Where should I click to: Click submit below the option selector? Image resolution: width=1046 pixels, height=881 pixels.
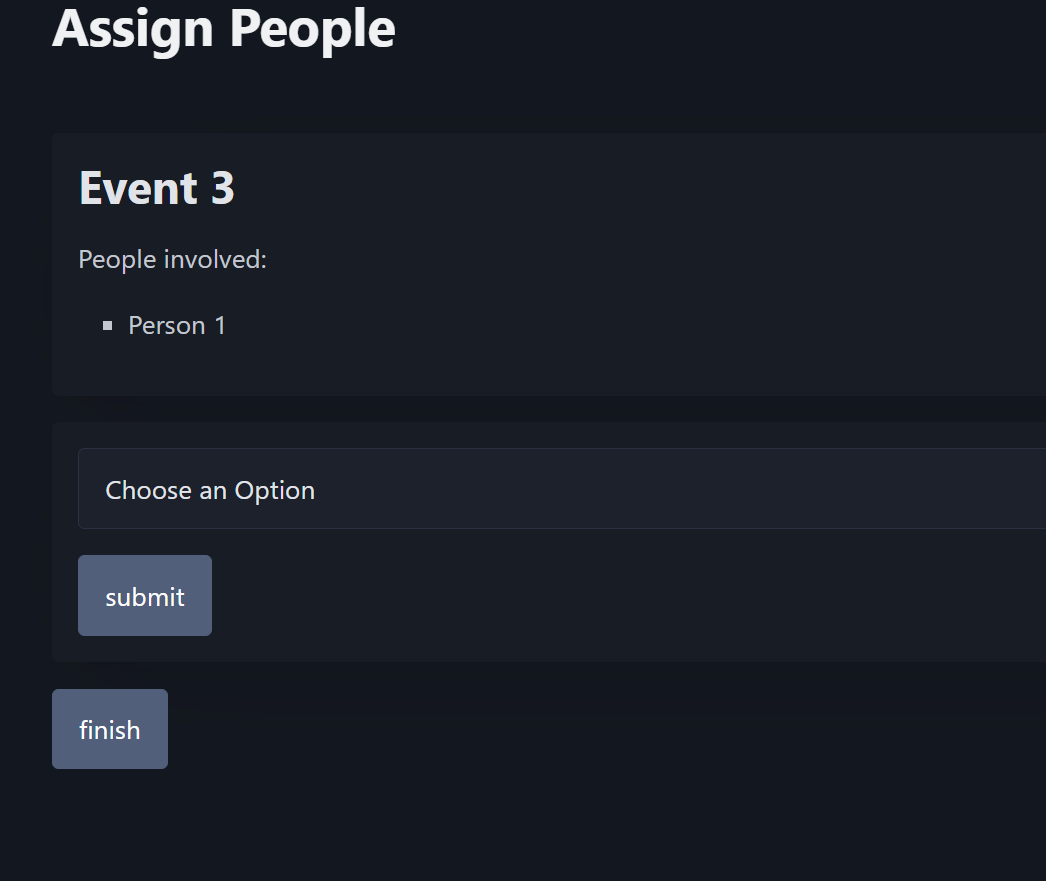pyautogui.click(x=144, y=596)
